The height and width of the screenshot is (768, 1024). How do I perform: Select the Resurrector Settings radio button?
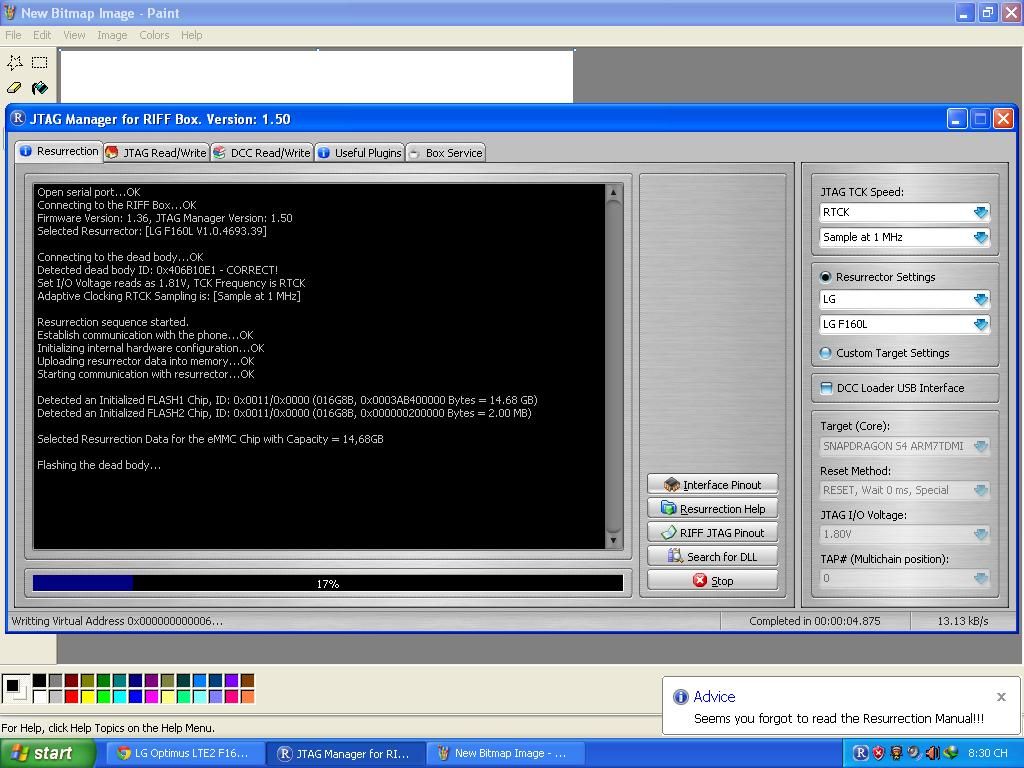pos(825,277)
